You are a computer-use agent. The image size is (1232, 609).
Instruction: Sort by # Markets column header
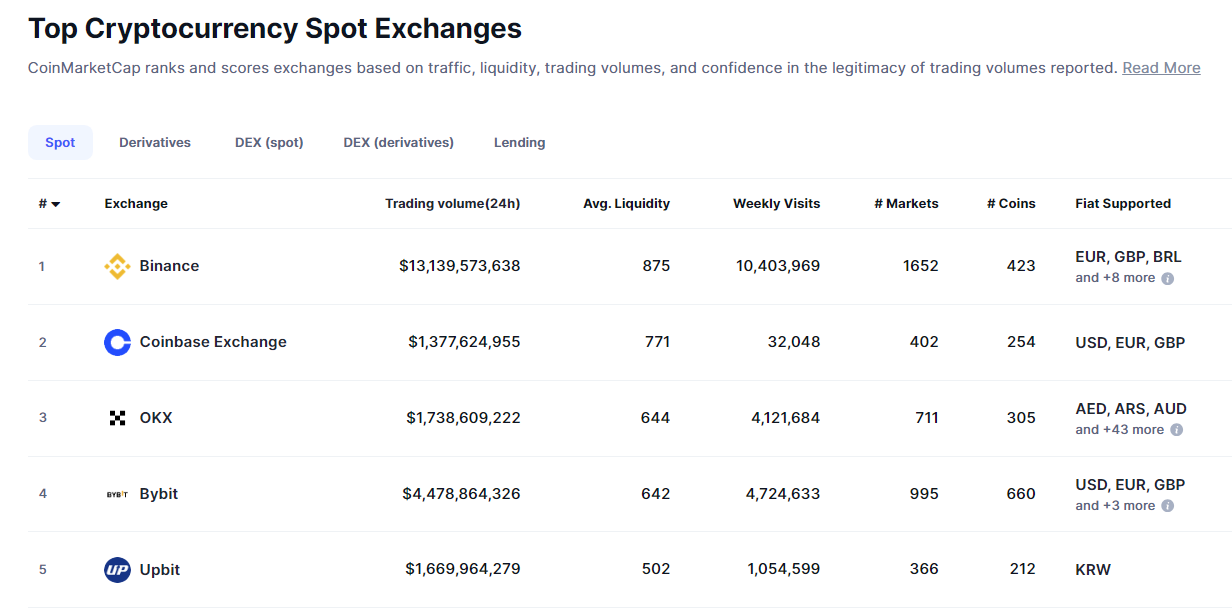coord(907,204)
